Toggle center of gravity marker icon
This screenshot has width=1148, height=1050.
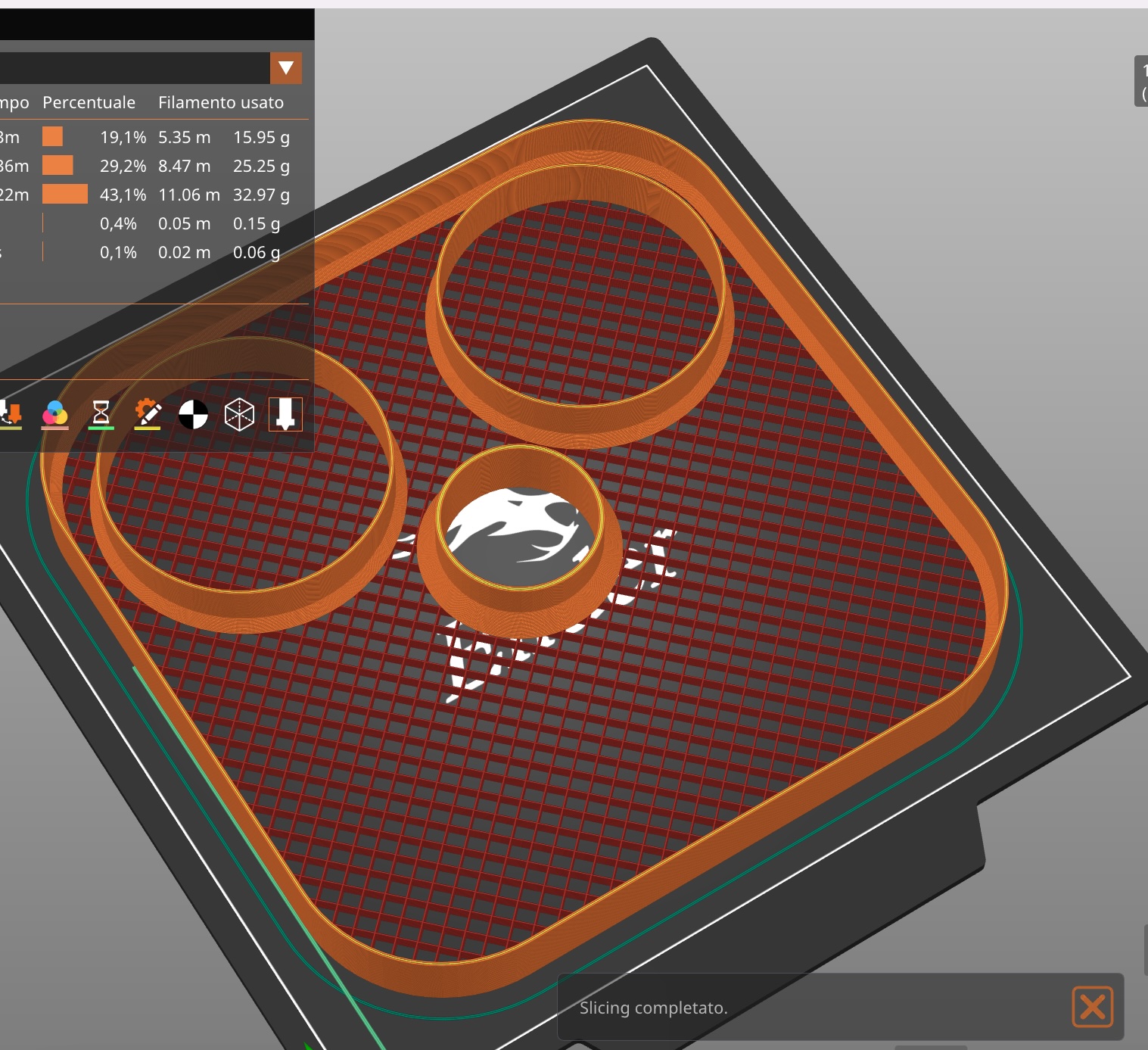(x=193, y=414)
